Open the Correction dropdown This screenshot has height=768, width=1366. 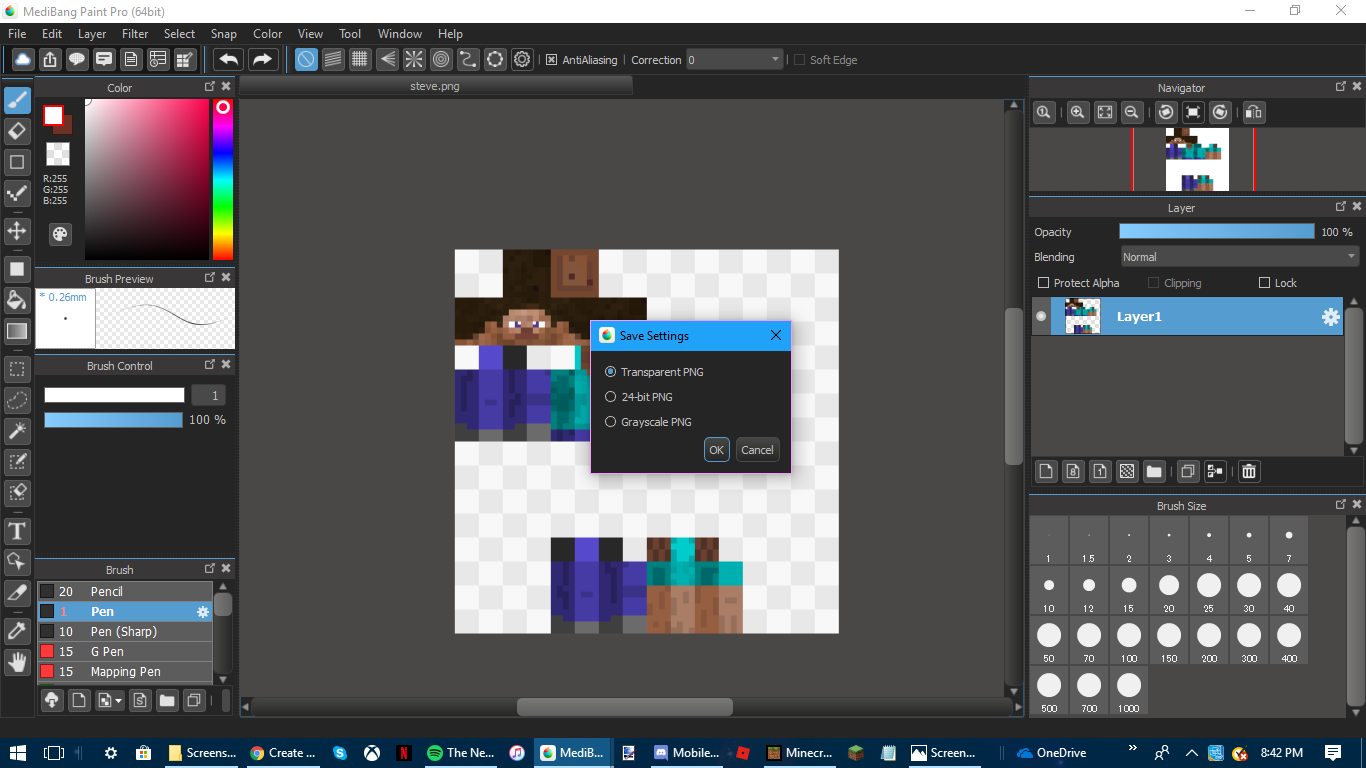734,60
